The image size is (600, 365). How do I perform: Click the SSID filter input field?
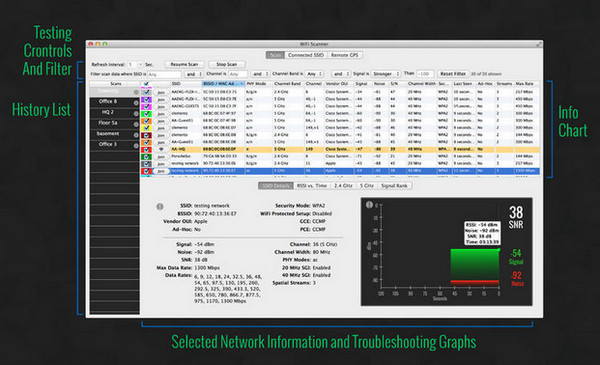(164, 74)
